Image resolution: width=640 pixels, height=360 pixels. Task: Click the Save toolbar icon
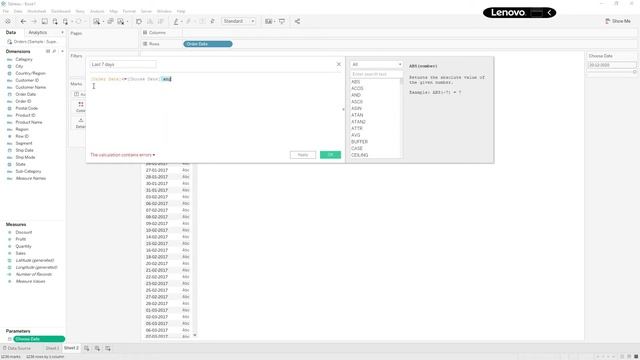pos(44,21)
